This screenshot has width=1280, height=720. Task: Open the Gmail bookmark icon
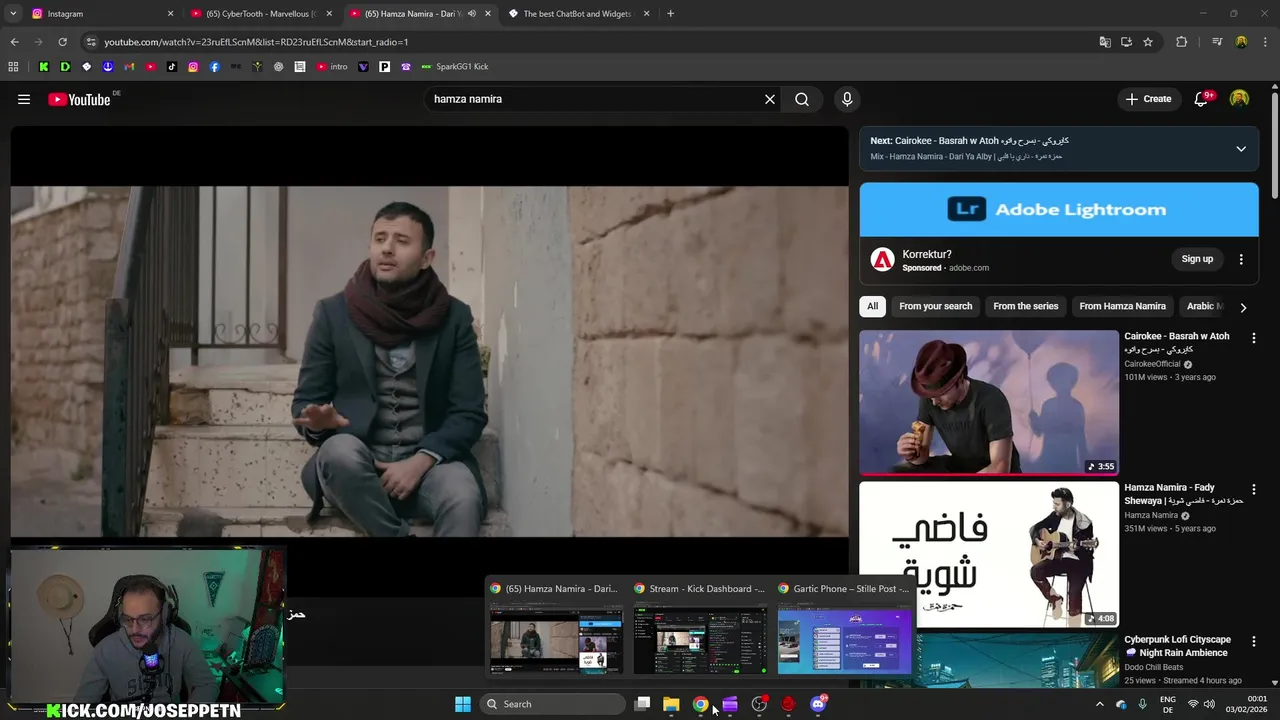pyautogui.click(x=129, y=67)
